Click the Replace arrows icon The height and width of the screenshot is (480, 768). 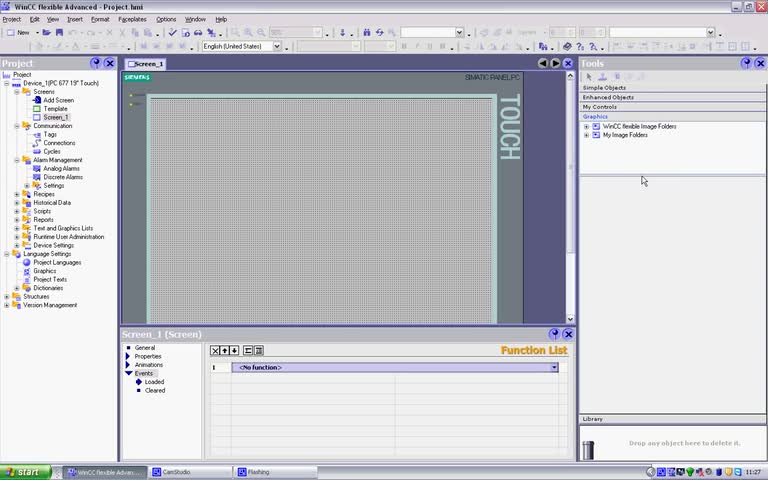click(380, 32)
